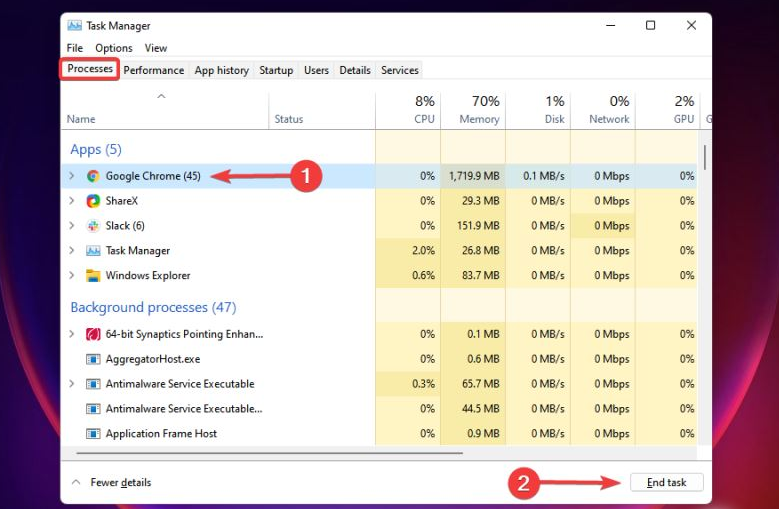Viewport: 779px width, 509px height.
Task: Click the vertical scrollbar thumb
Action: coord(704,157)
